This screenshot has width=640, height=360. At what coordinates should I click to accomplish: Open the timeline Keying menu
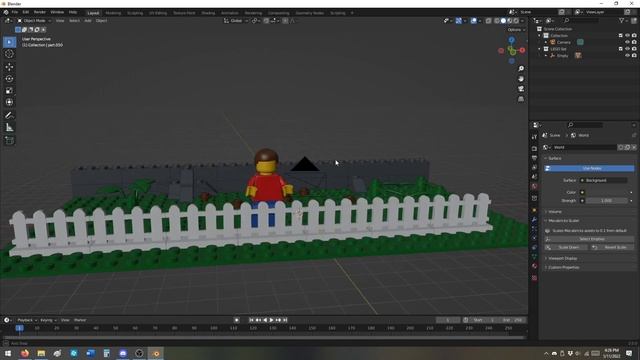click(x=48, y=320)
